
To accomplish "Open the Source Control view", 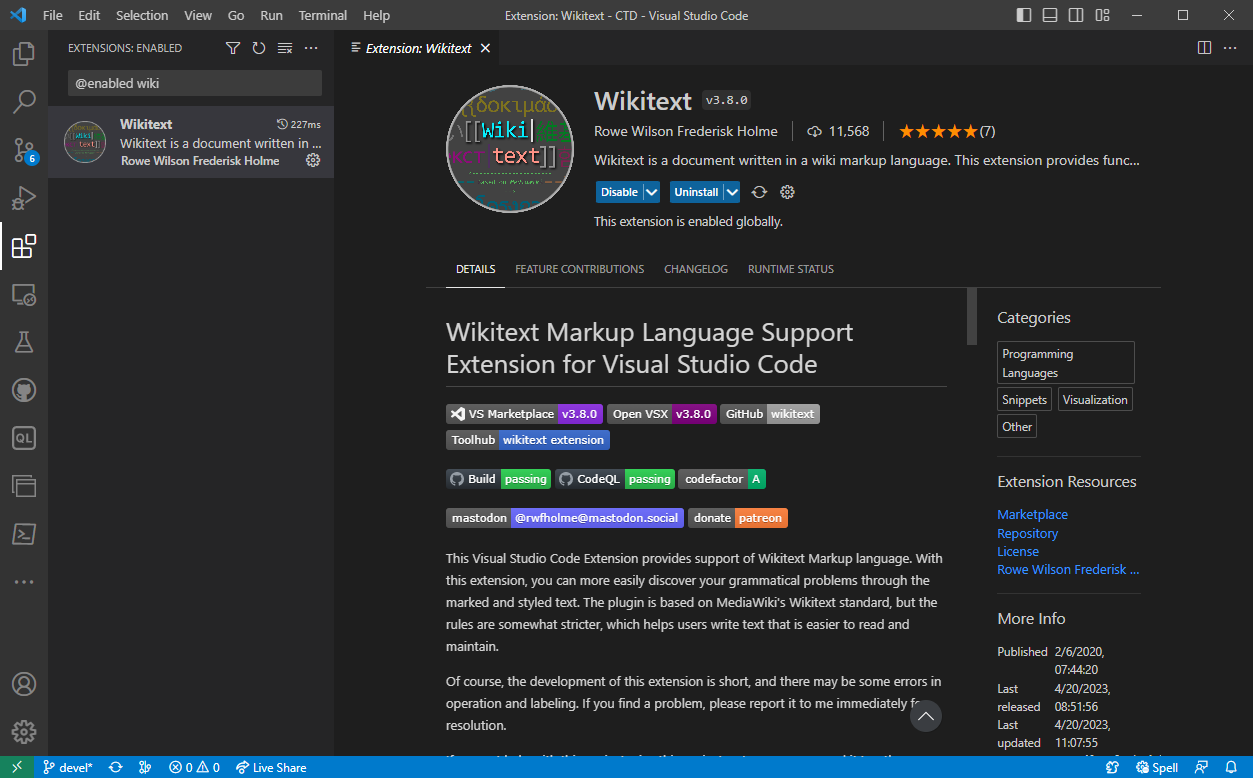I will [x=23, y=150].
